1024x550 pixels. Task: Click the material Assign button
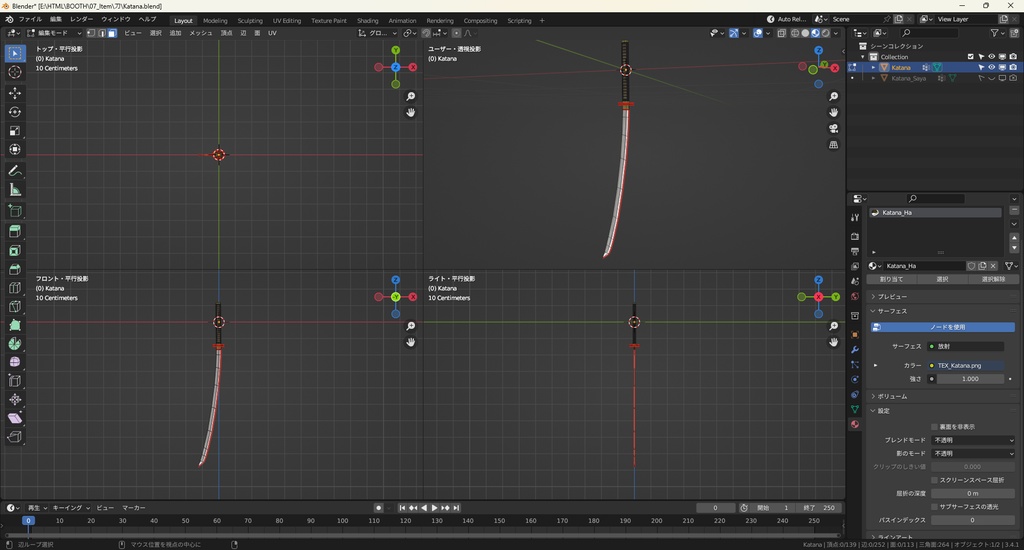tap(891, 280)
